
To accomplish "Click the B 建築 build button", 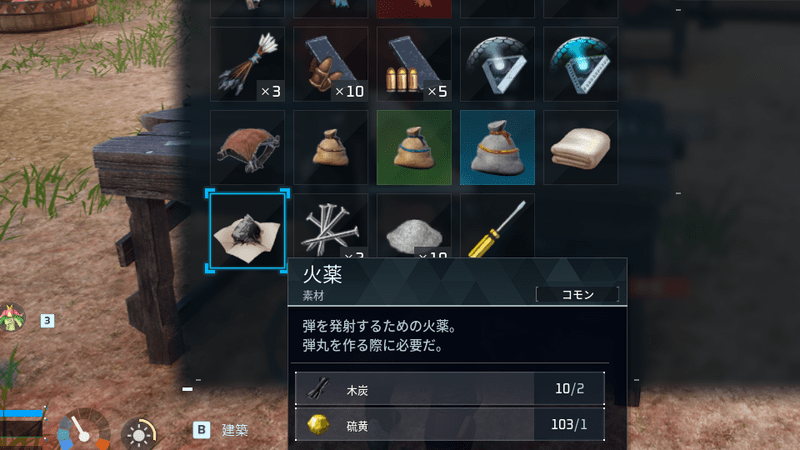I will [x=220, y=430].
